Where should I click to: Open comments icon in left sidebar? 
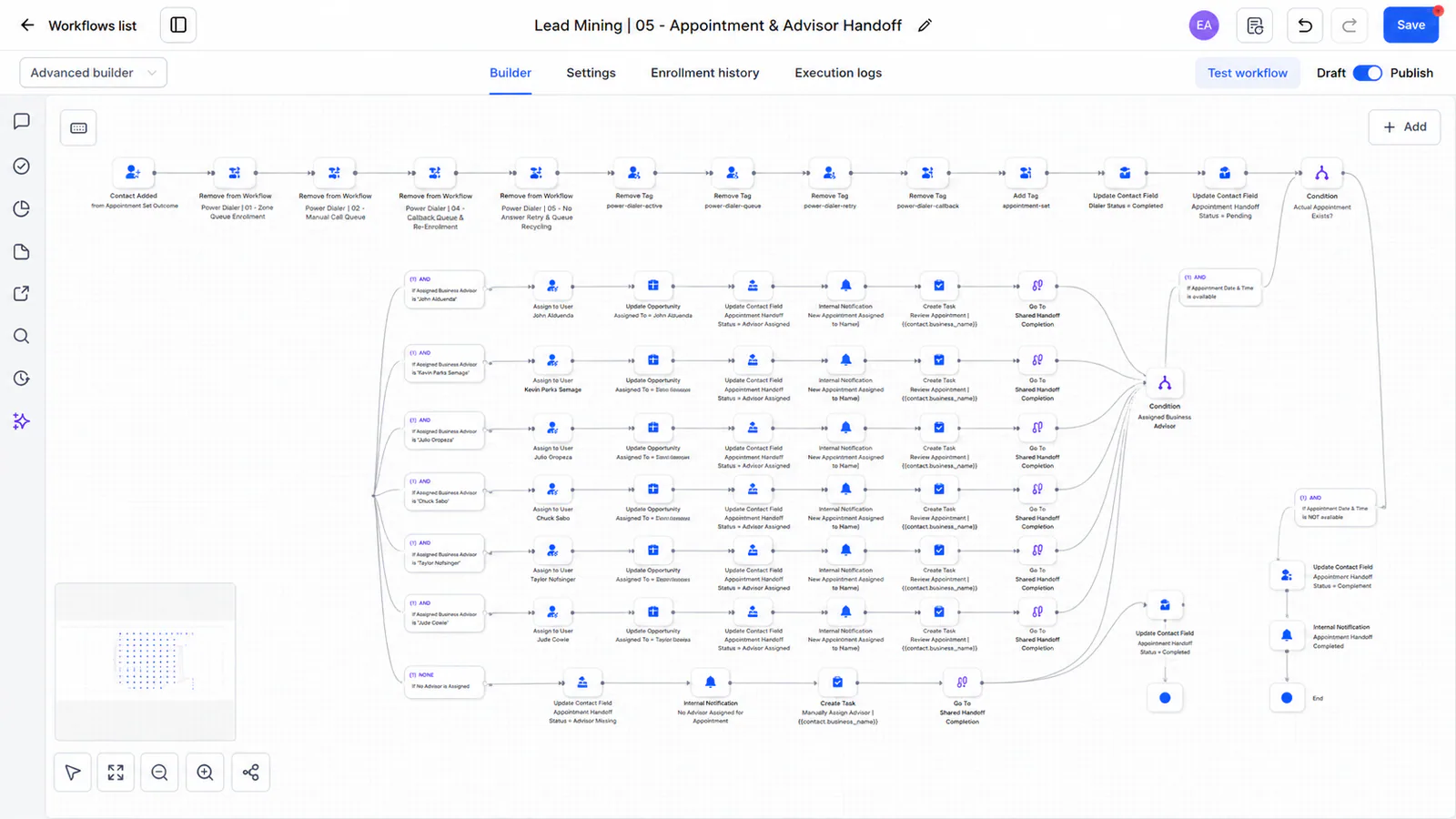pos(22,122)
